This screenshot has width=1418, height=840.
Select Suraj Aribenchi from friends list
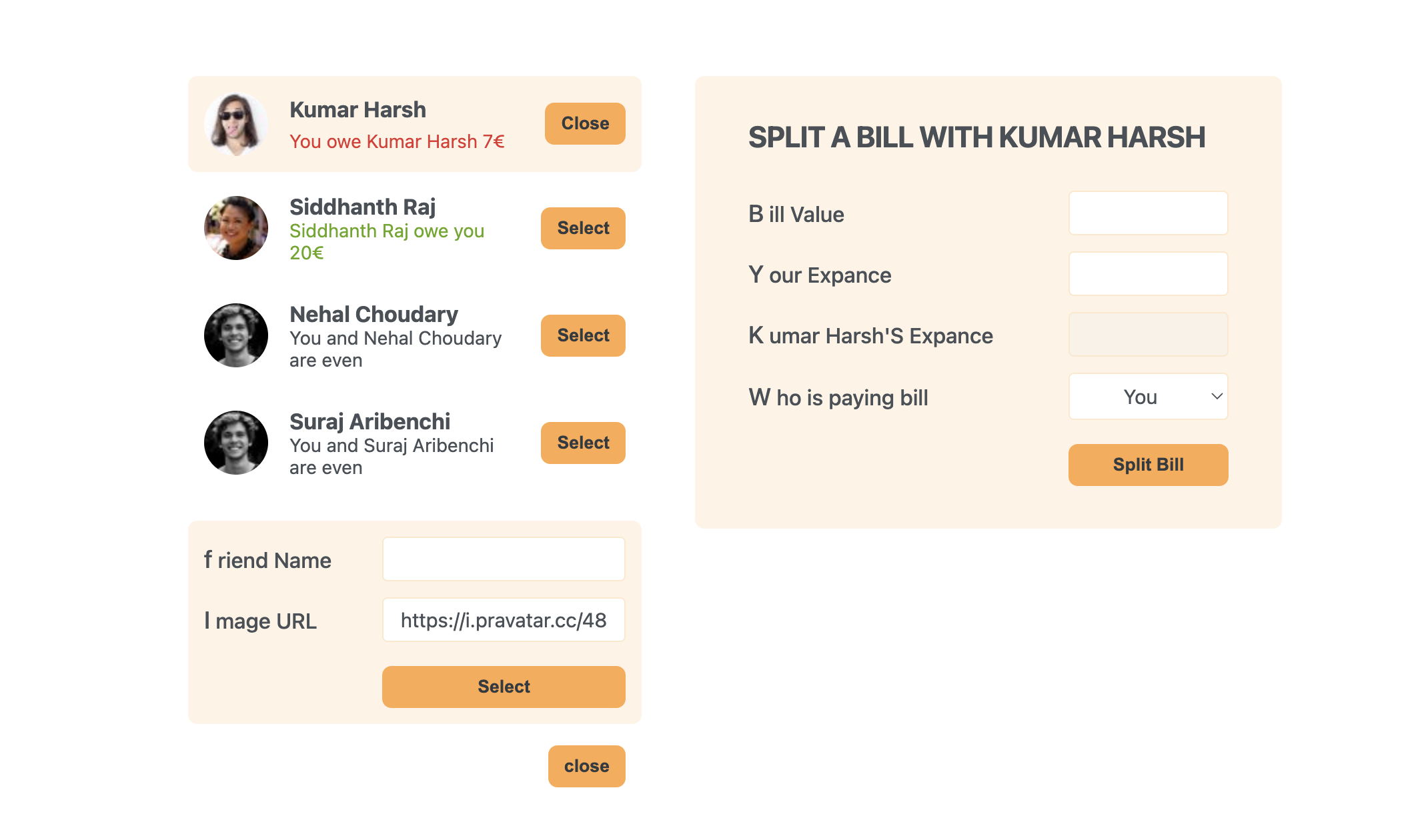click(x=583, y=443)
